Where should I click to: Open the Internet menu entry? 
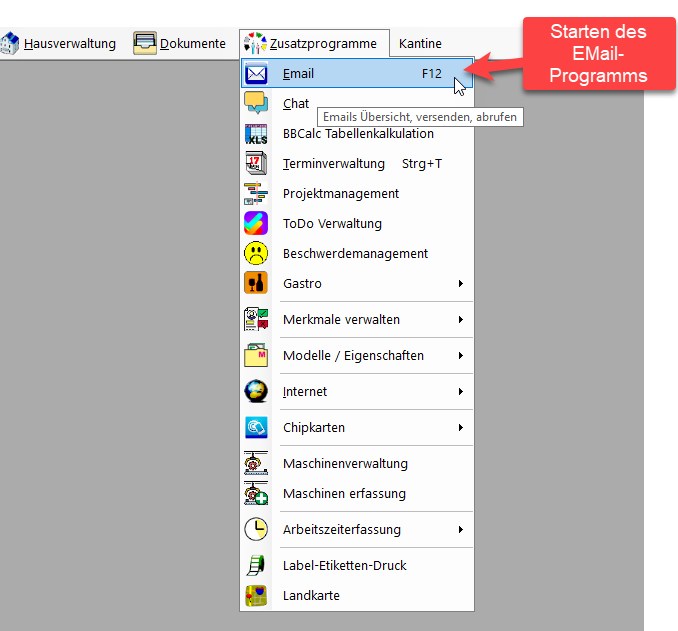click(357, 391)
